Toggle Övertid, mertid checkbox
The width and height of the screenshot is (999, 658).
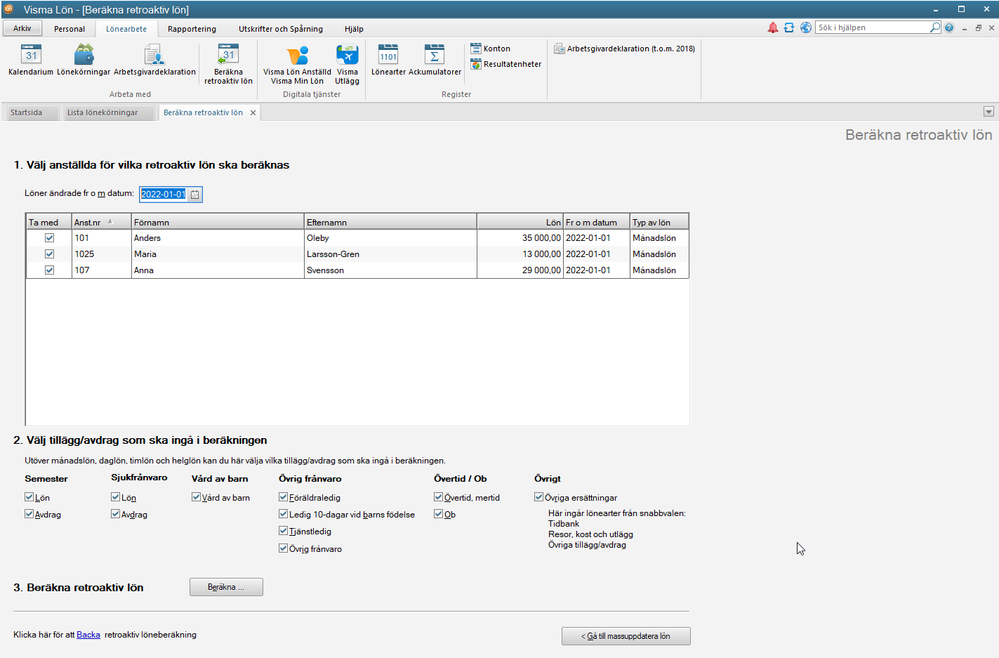tap(438, 497)
